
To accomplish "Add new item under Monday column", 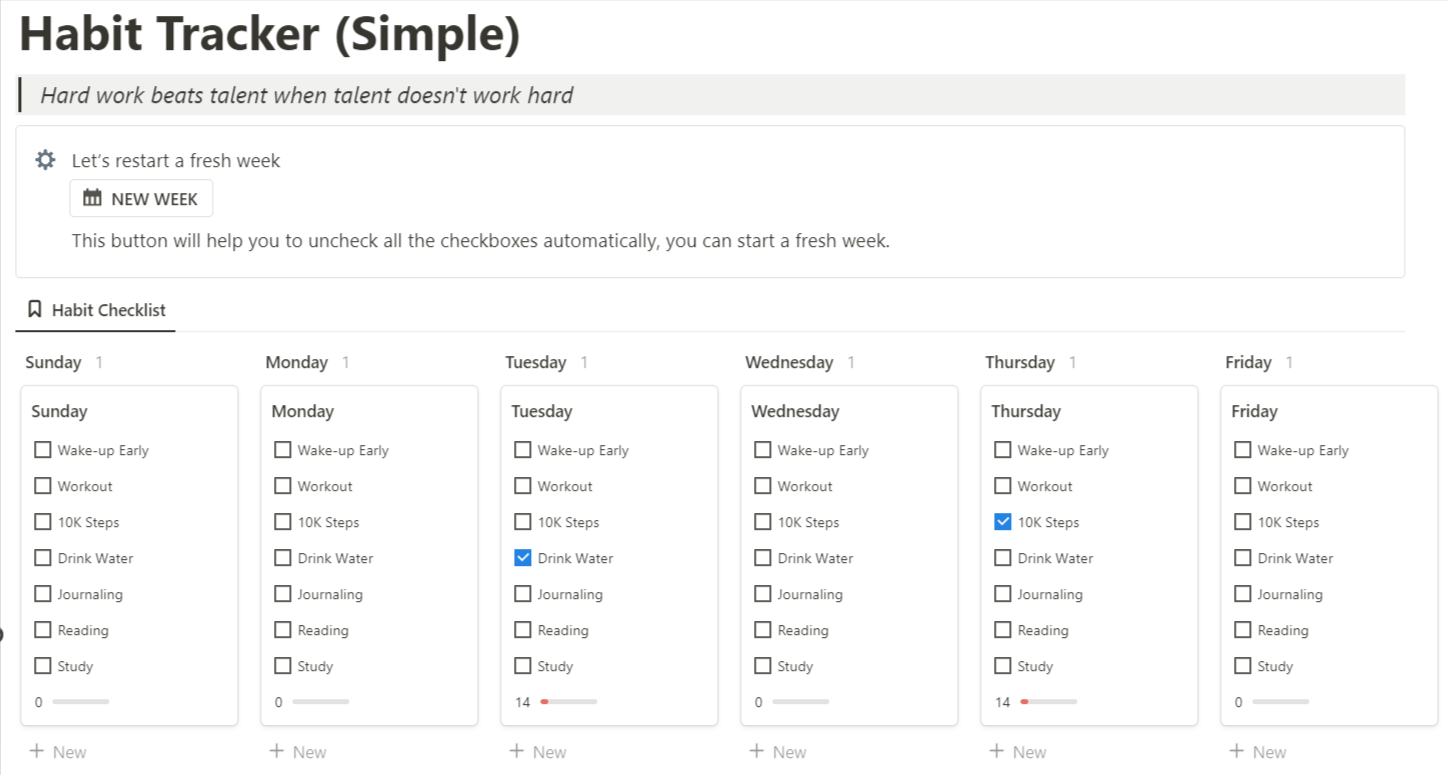I will [298, 752].
